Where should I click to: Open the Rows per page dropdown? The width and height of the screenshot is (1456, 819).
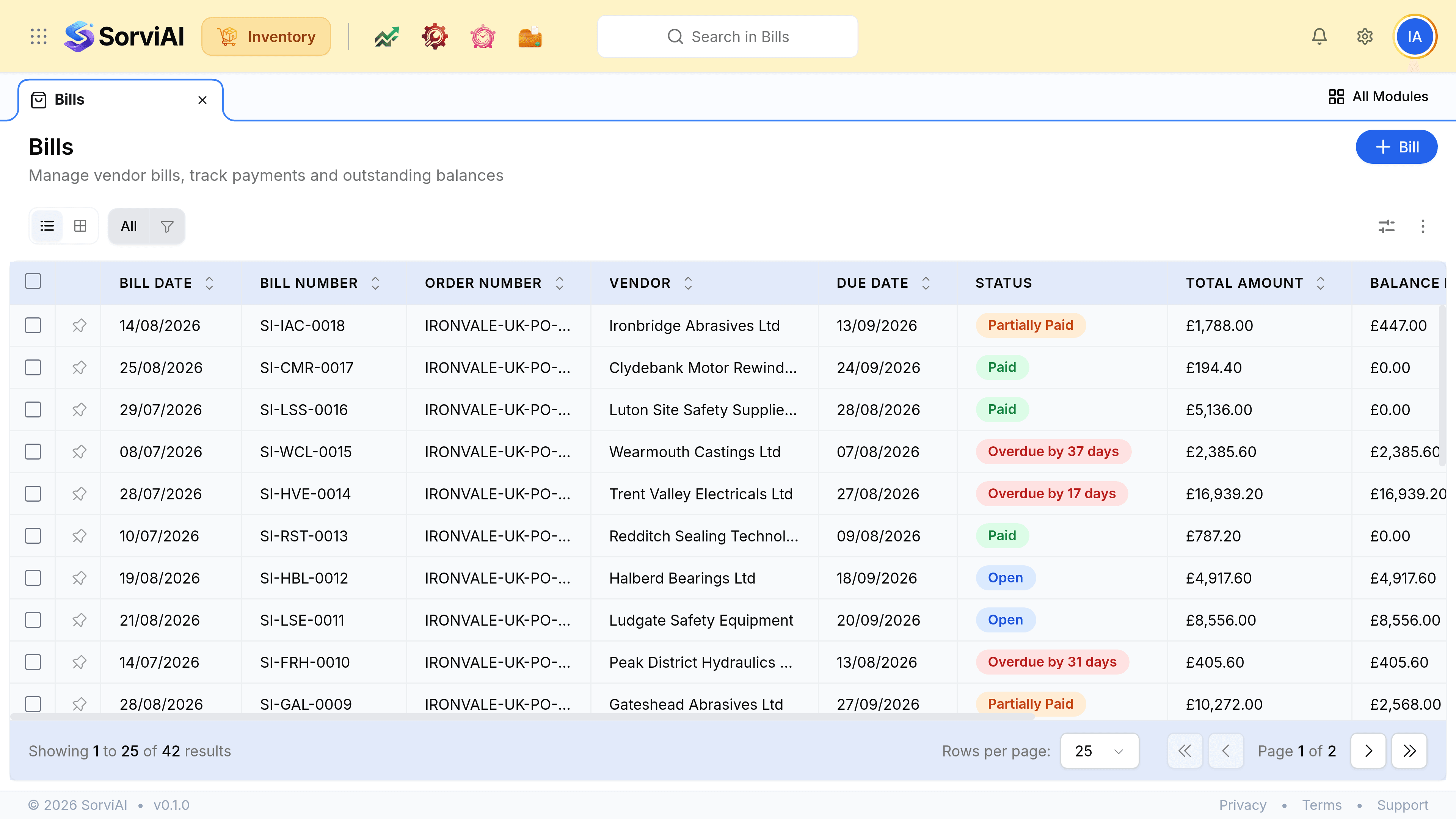click(1099, 751)
